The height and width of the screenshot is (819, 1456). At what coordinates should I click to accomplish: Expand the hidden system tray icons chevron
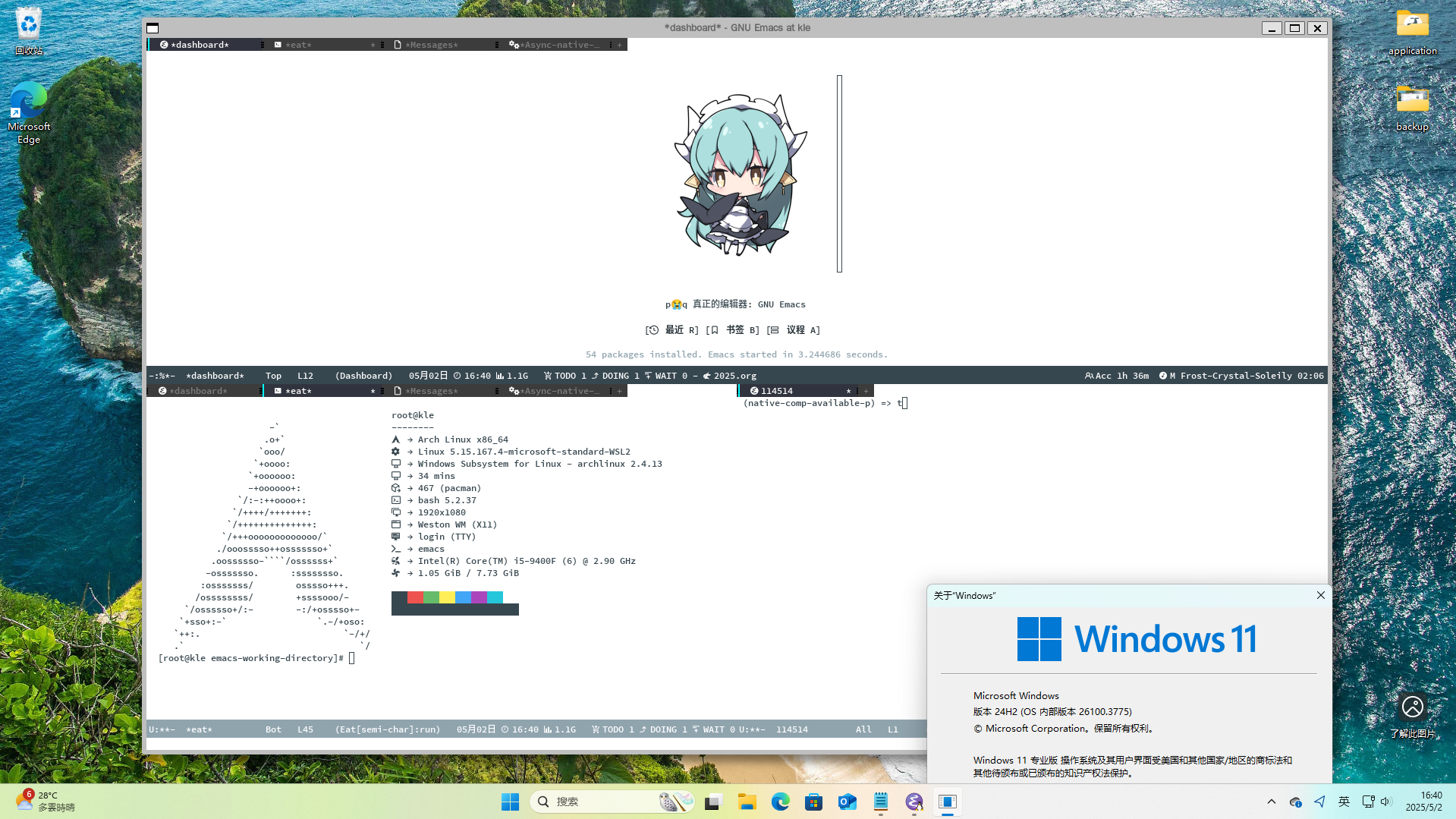point(1272,802)
